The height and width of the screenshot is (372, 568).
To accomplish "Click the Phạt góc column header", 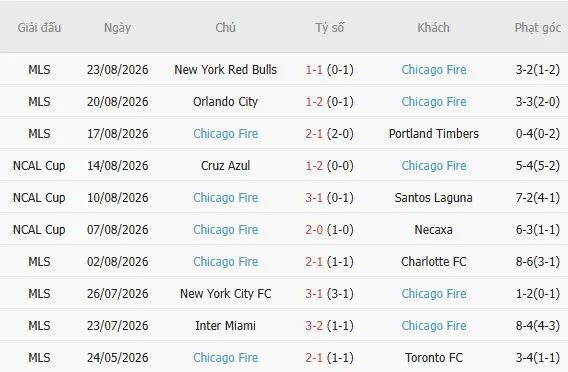I will click(538, 28).
